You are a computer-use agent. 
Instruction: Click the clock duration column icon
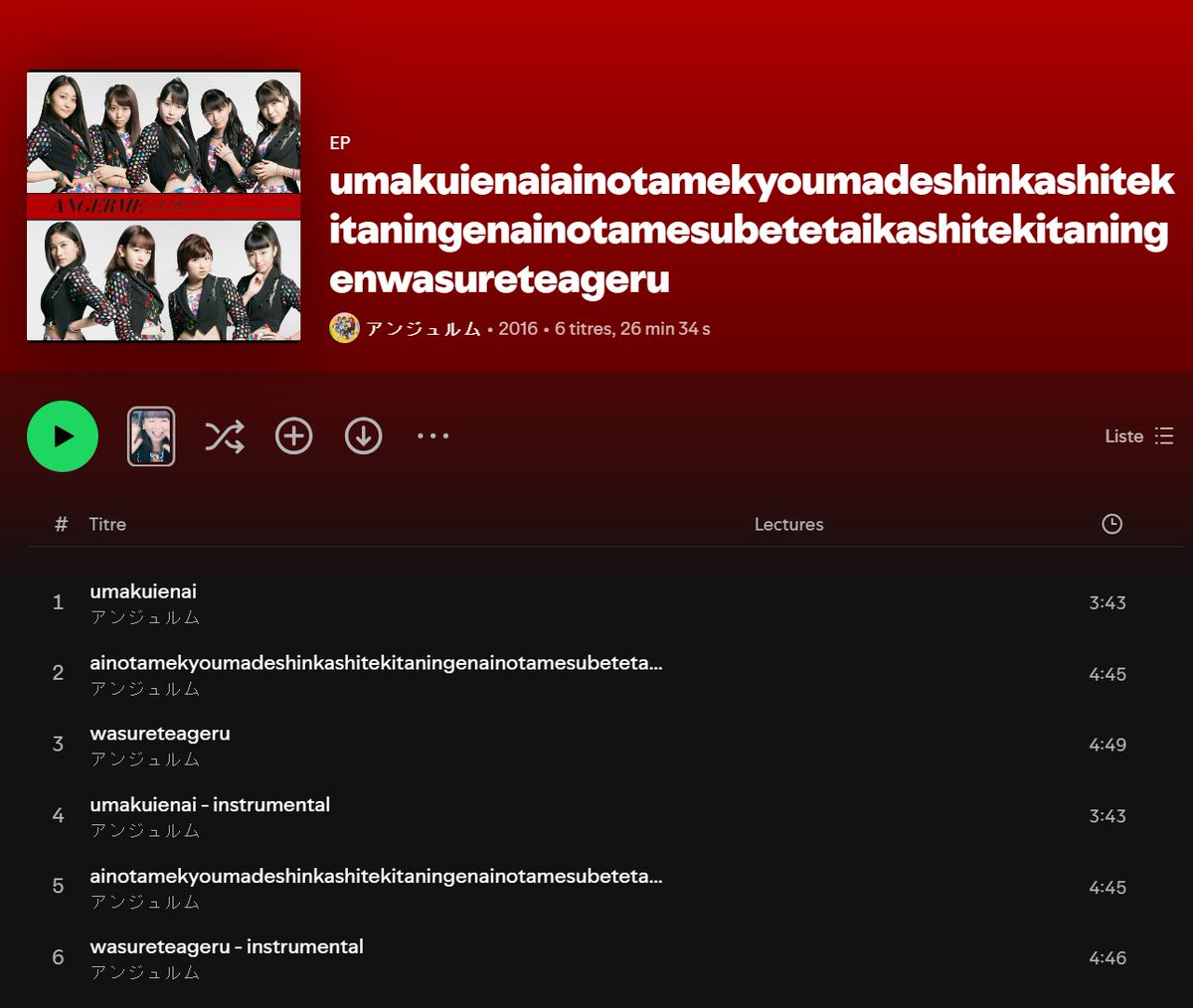click(1111, 524)
